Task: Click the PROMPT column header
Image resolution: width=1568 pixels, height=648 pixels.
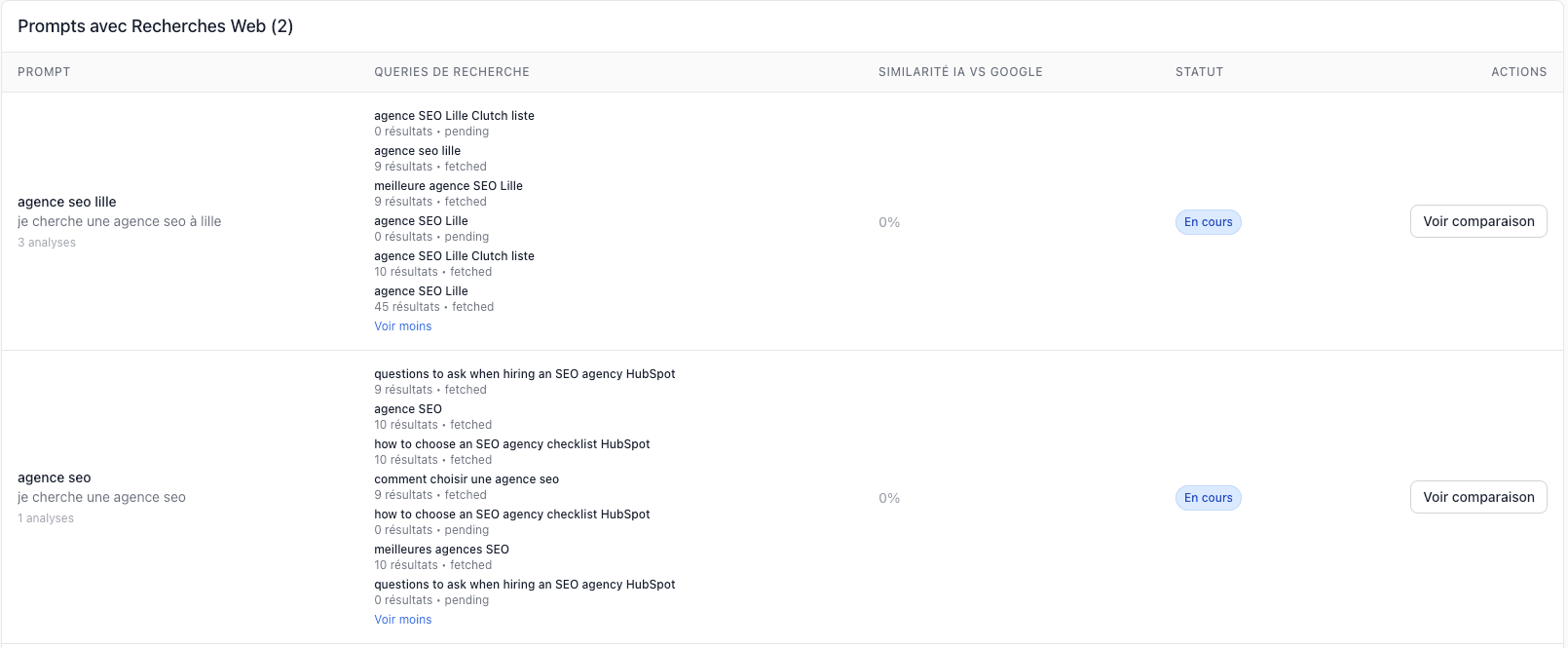Action: [x=44, y=72]
